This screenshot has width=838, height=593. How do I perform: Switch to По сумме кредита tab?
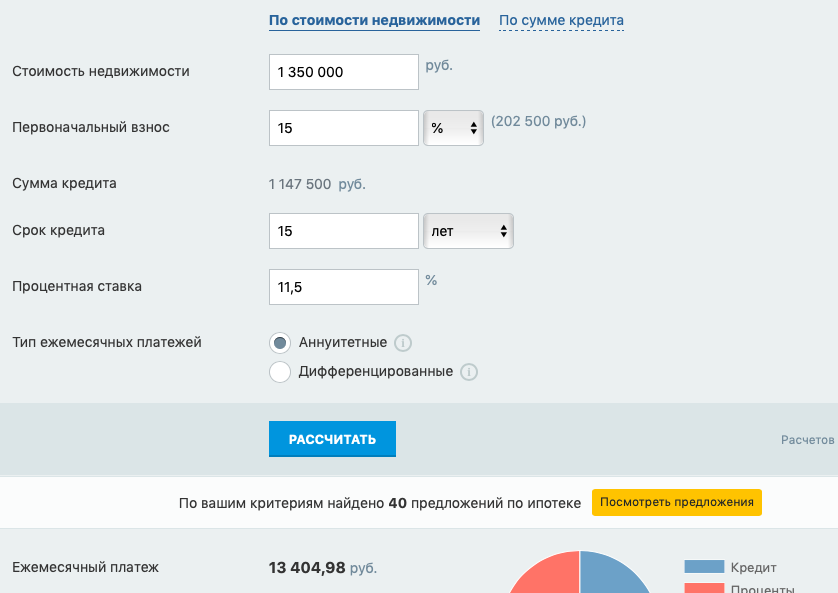tap(561, 20)
